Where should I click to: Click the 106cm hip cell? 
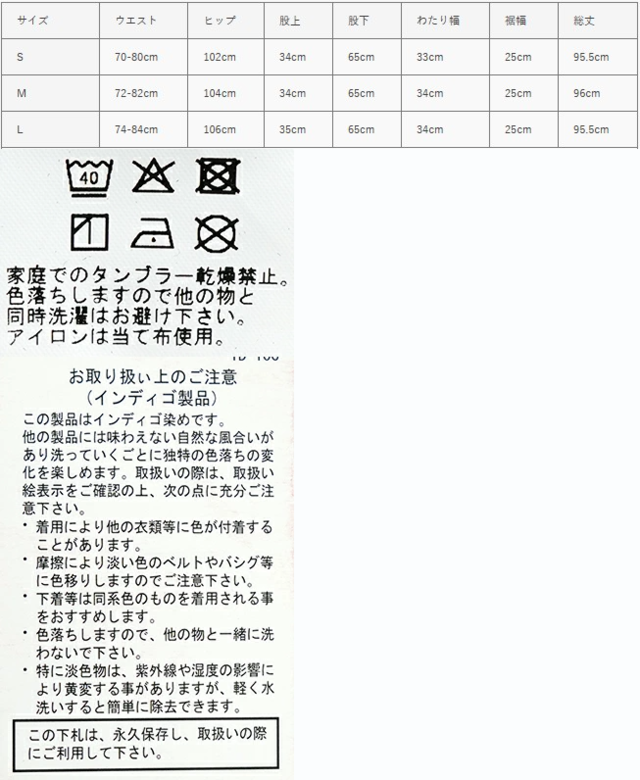215,129
